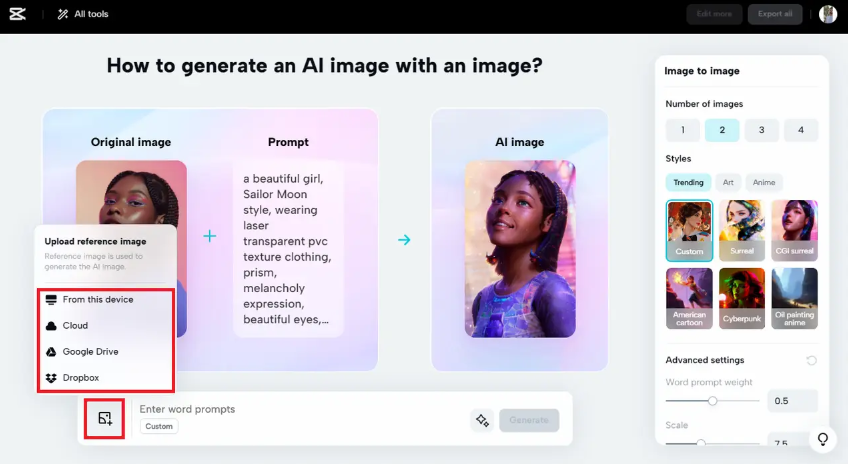
Task: Set number of images to 2
Action: click(722, 130)
